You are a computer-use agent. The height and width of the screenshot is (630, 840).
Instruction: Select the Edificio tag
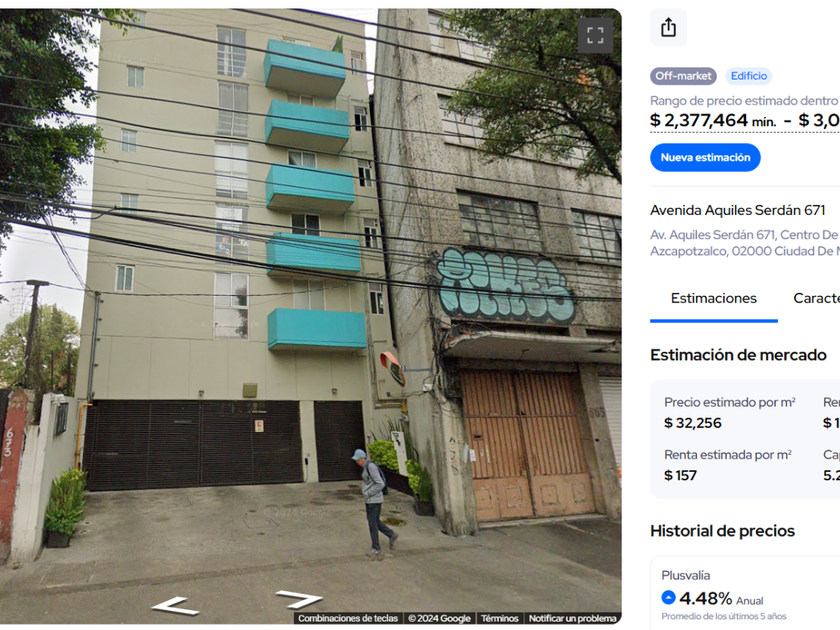[748, 76]
